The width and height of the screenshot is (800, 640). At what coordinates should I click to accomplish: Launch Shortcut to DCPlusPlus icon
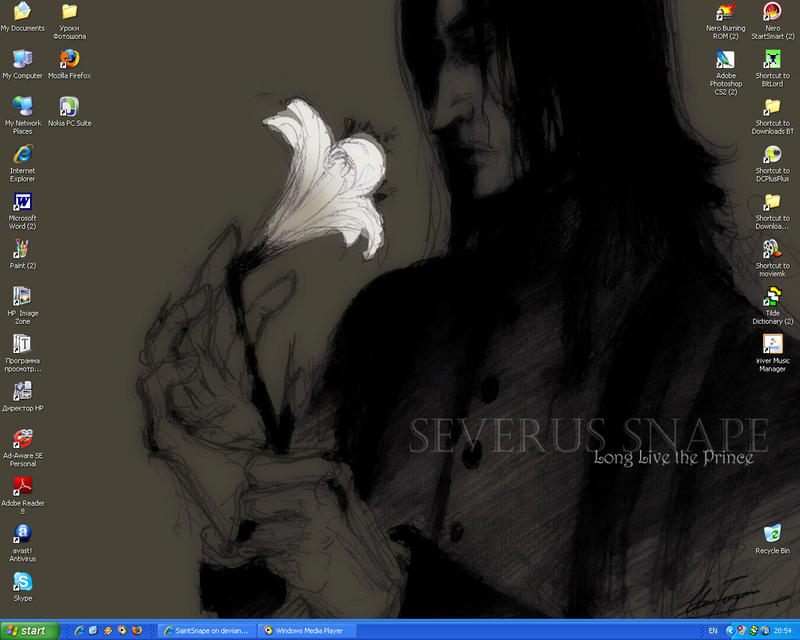tap(772, 163)
